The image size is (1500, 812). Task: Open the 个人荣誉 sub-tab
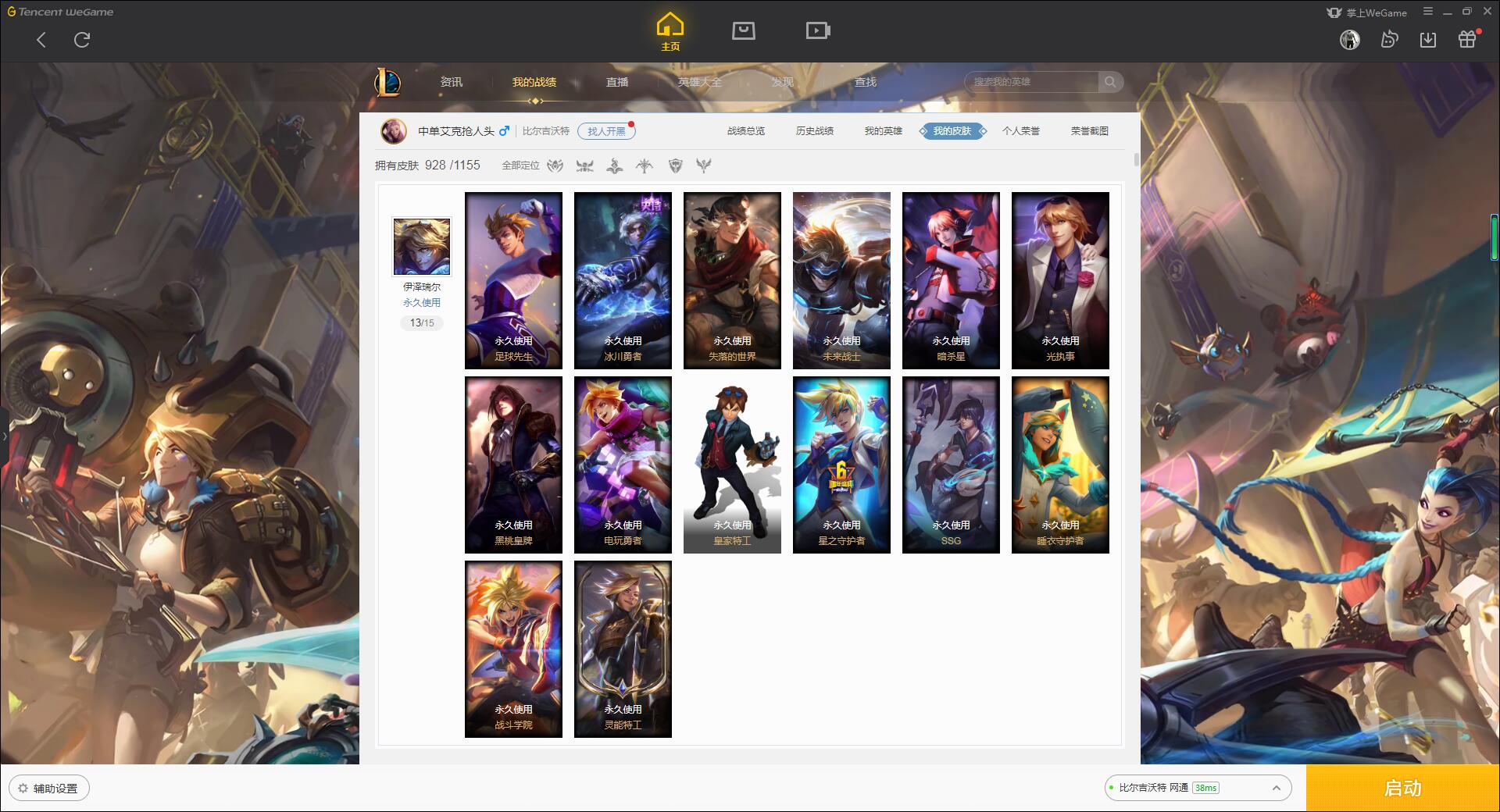[1021, 131]
